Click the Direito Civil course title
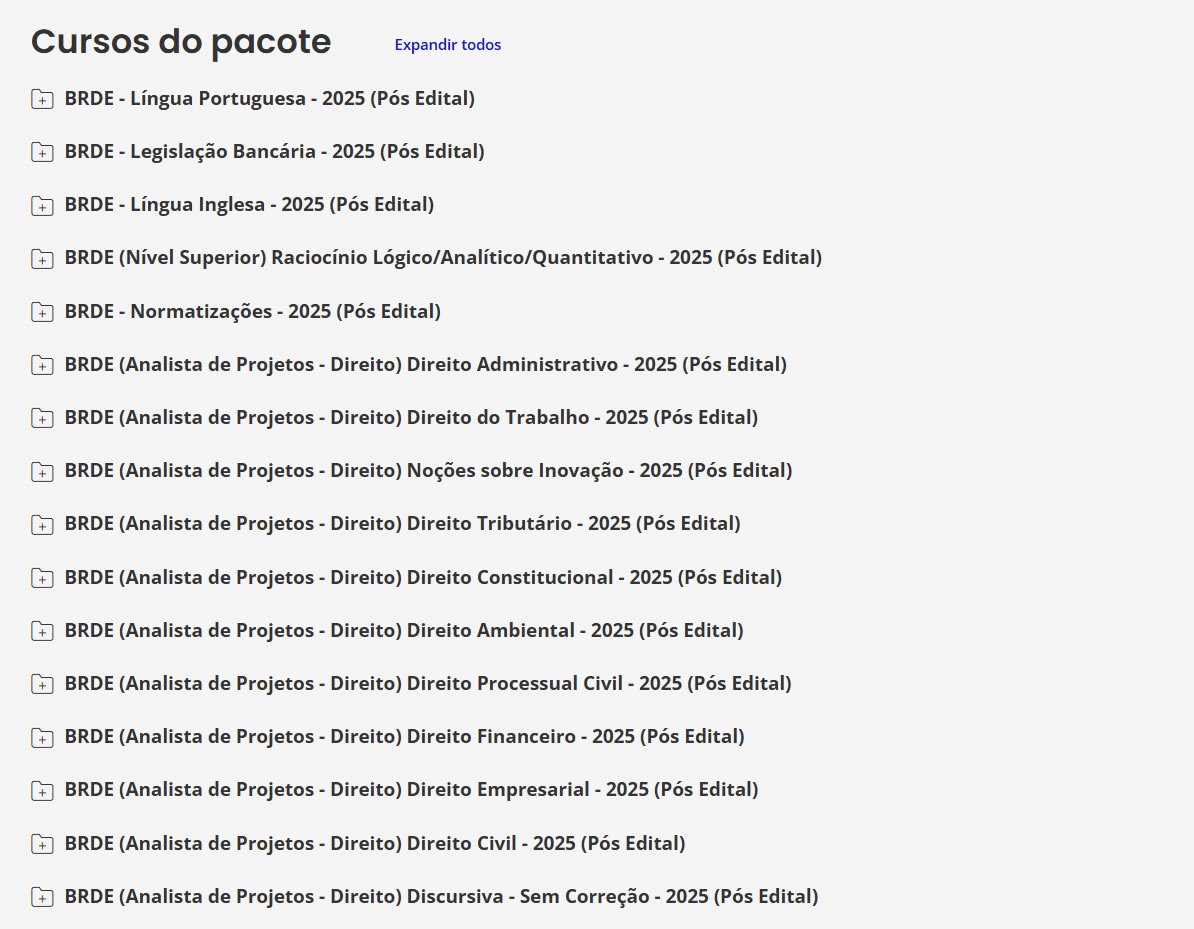The image size is (1194, 929). tap(374, 843)
